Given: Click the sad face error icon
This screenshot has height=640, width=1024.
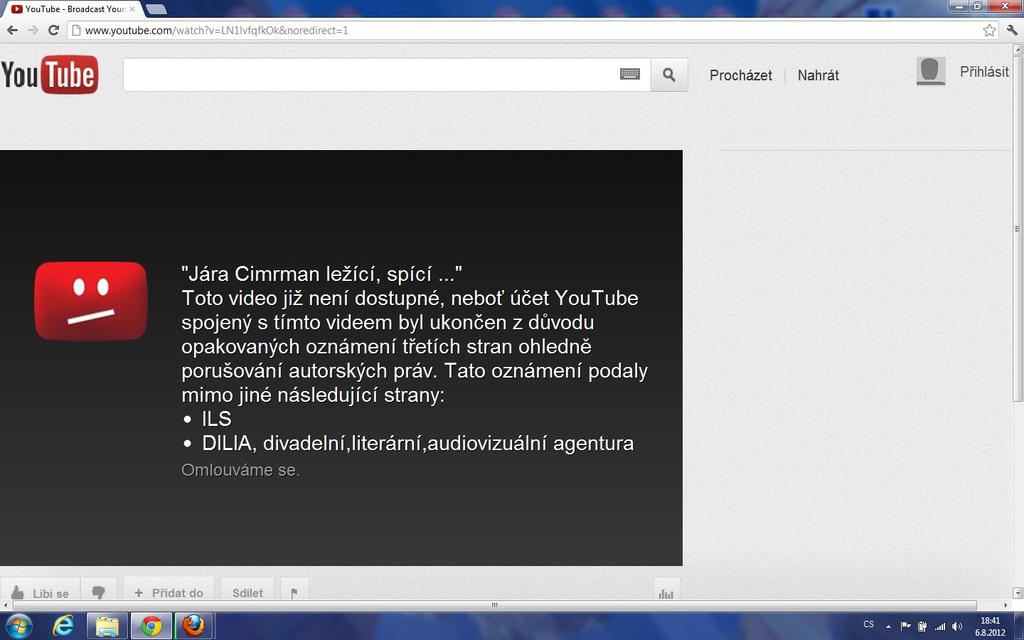Looking at the screenshot, I should click(x=91, y=301).
